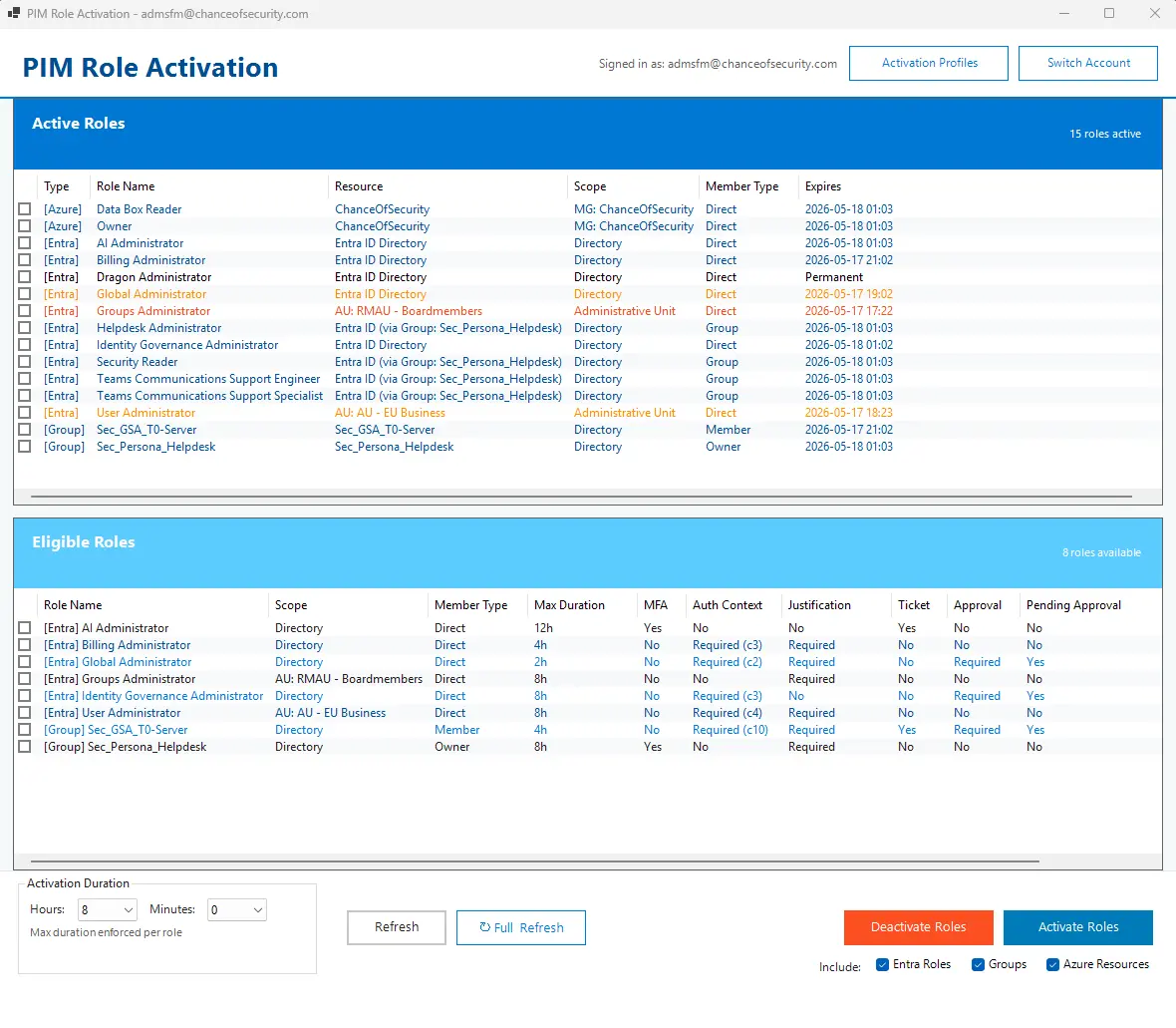Click the Role Name header in Active Roles
Image resolution: width=1176 pixels, height=1028 pixels.
click(x=126, y=186)
